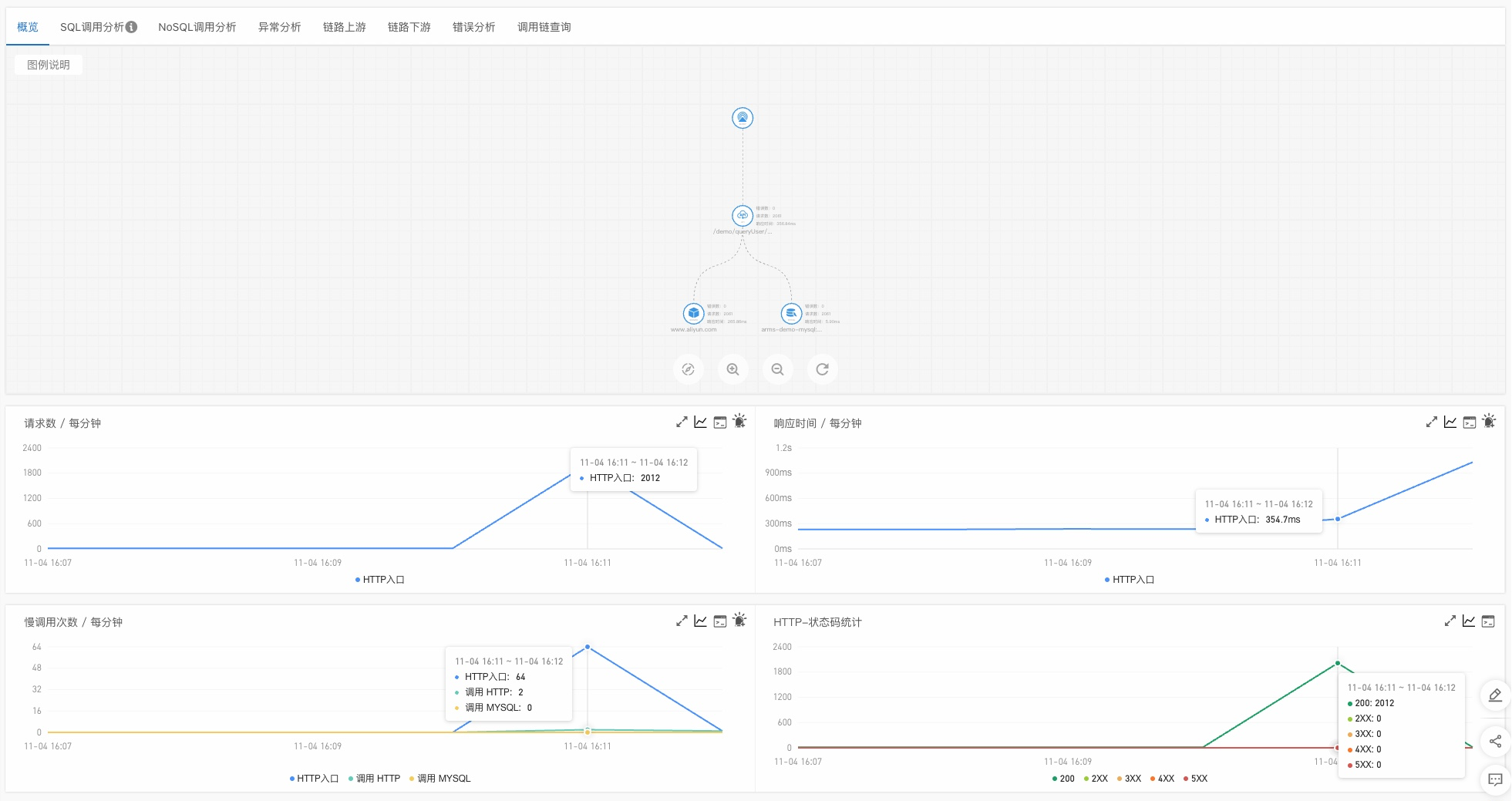
Task: Open the floating feedback chat icon
Action: coord(1495,780)
